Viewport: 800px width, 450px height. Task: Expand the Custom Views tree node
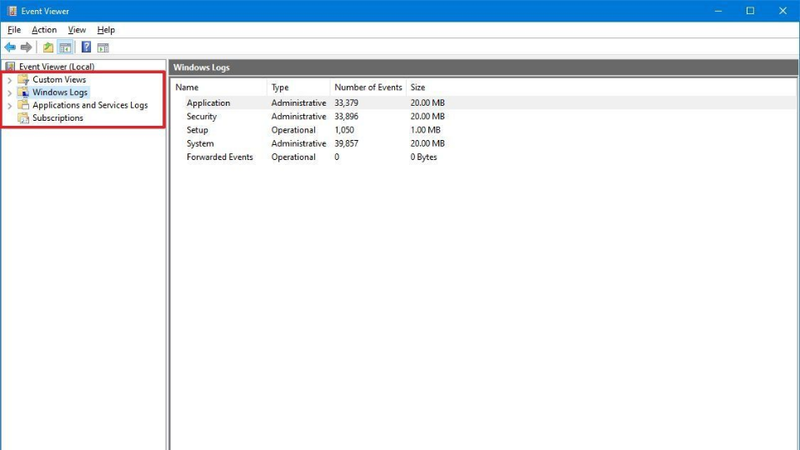9,80
